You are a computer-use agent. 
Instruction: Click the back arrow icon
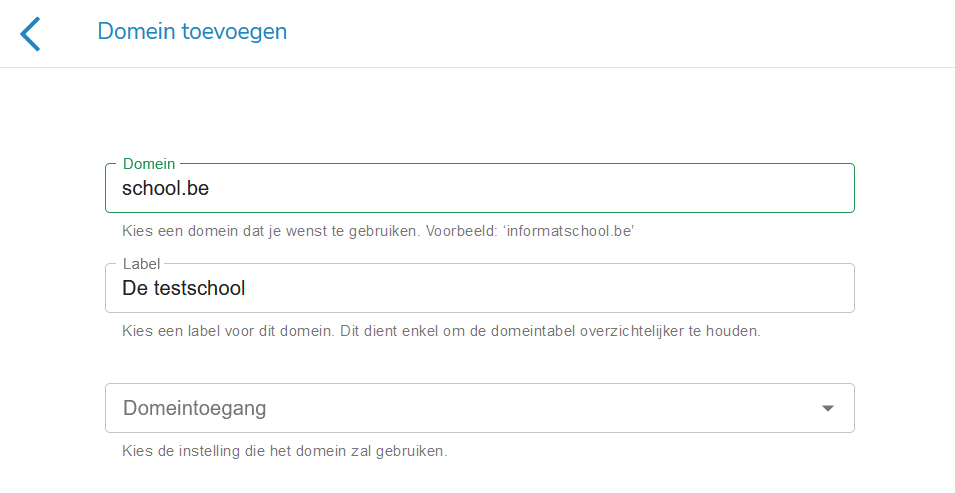coord(31,33)
